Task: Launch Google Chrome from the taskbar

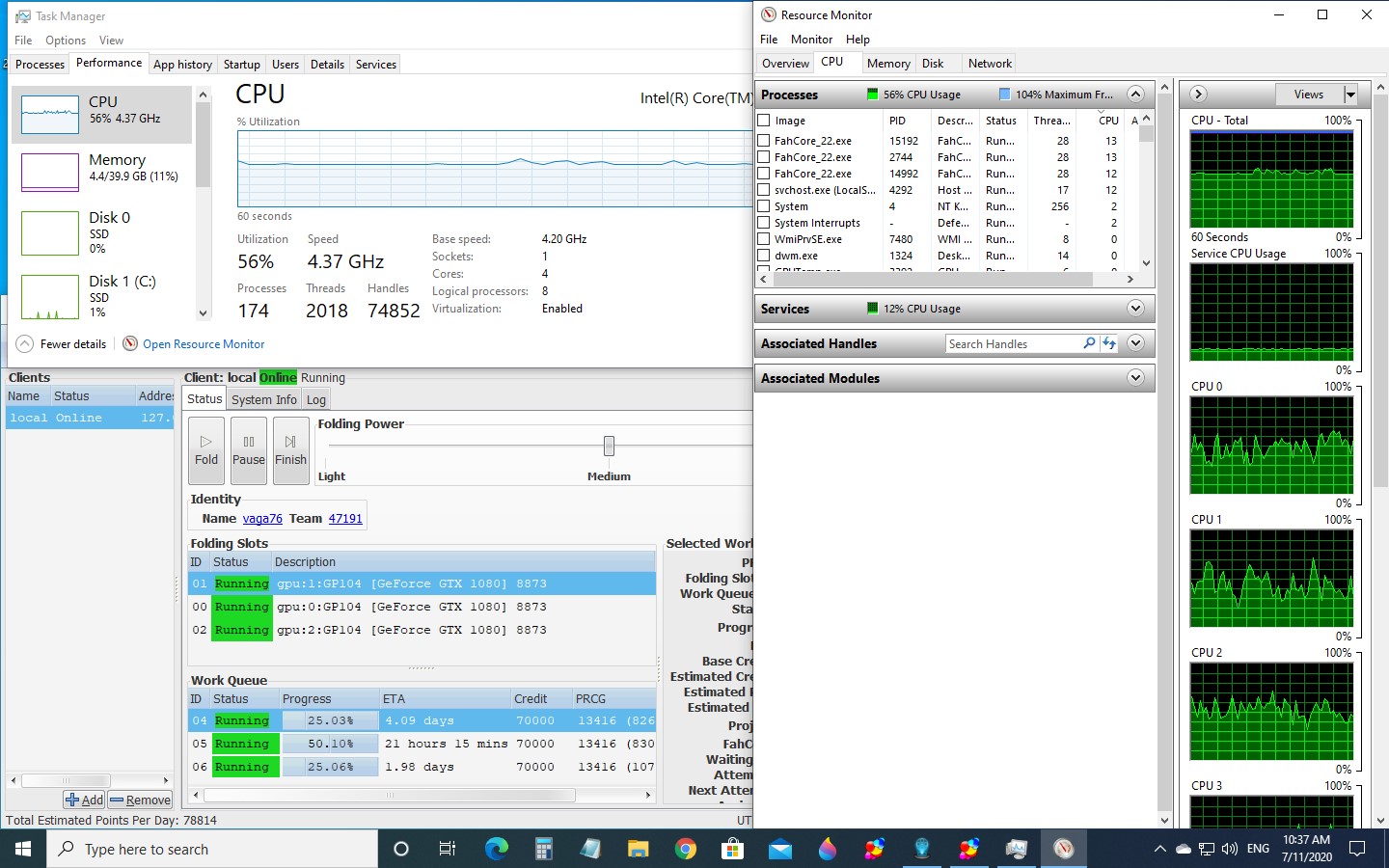Action: click(x=685, y=849)
